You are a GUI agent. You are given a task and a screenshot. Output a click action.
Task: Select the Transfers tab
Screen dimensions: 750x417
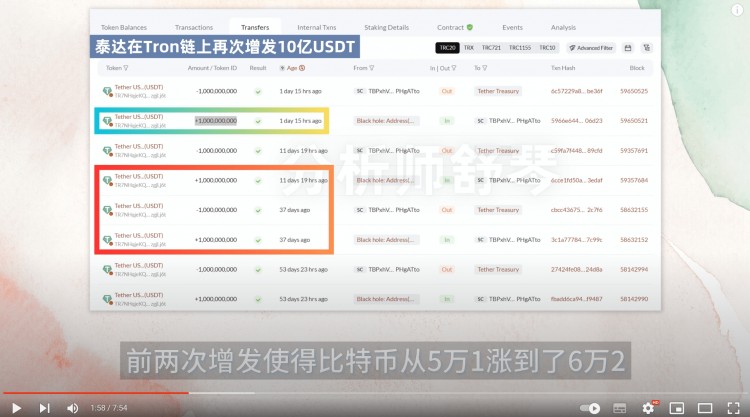[255, 27]
